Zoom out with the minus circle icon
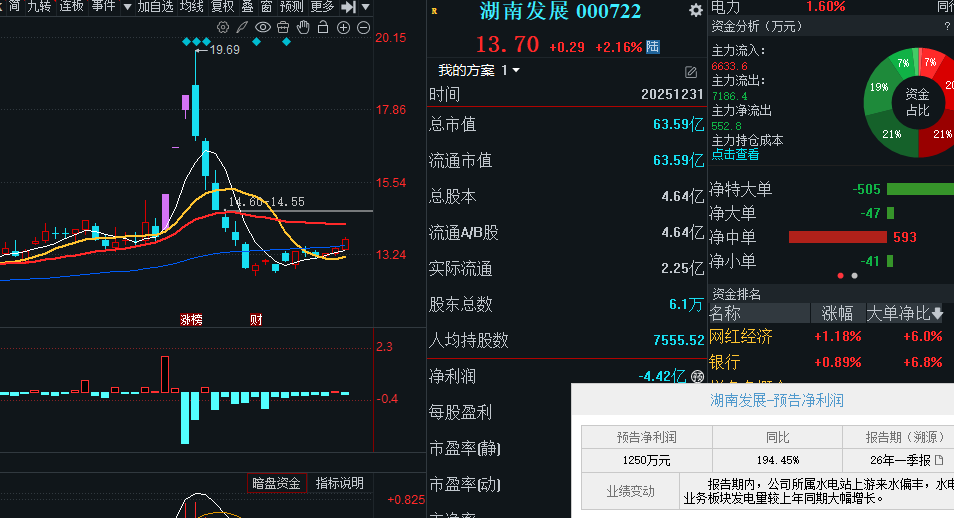The height and width of the screenshot is (518, 954). point(364,27)
